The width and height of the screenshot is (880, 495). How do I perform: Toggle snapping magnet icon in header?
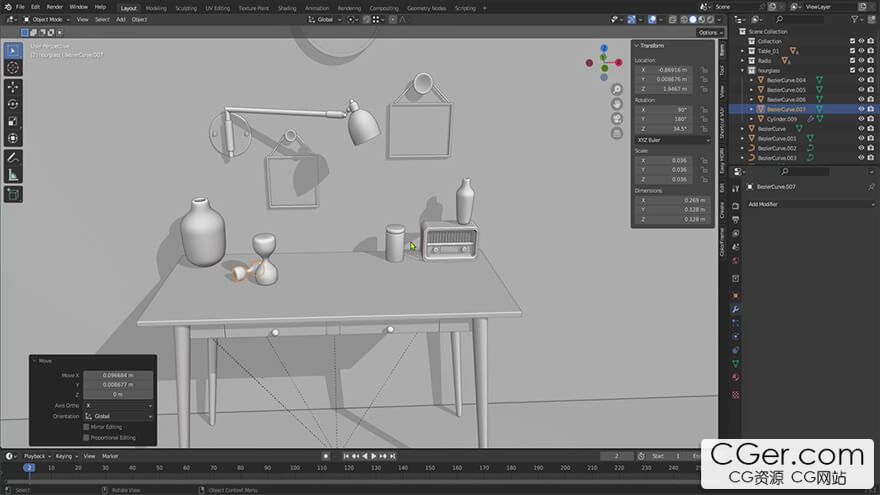(x=366, y=20)
